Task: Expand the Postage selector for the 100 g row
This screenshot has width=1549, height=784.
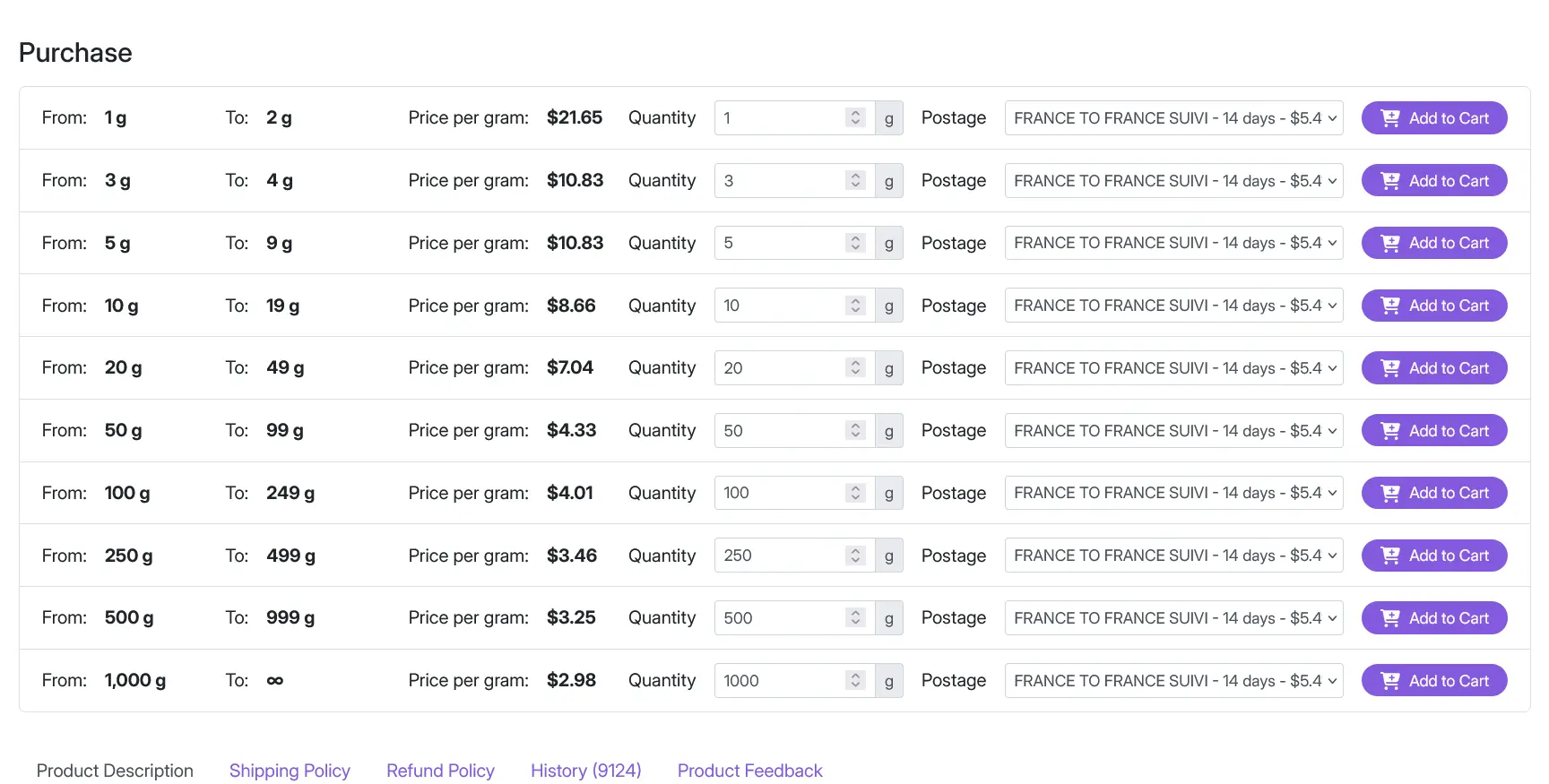Action: [1173, 493]
